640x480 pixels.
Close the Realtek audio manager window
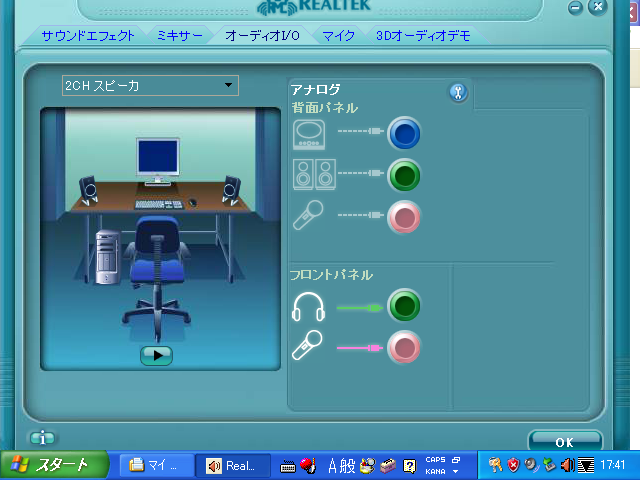pyautogui.click(x=598, y=7)
